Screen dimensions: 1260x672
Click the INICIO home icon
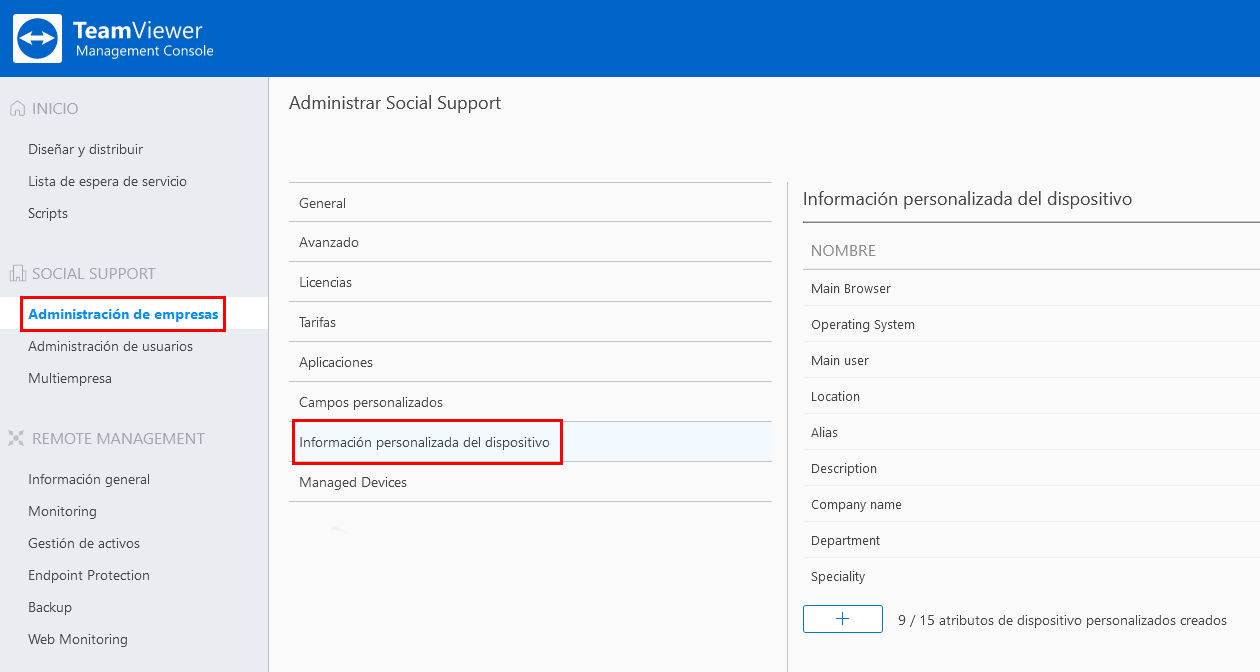(17, 108)
